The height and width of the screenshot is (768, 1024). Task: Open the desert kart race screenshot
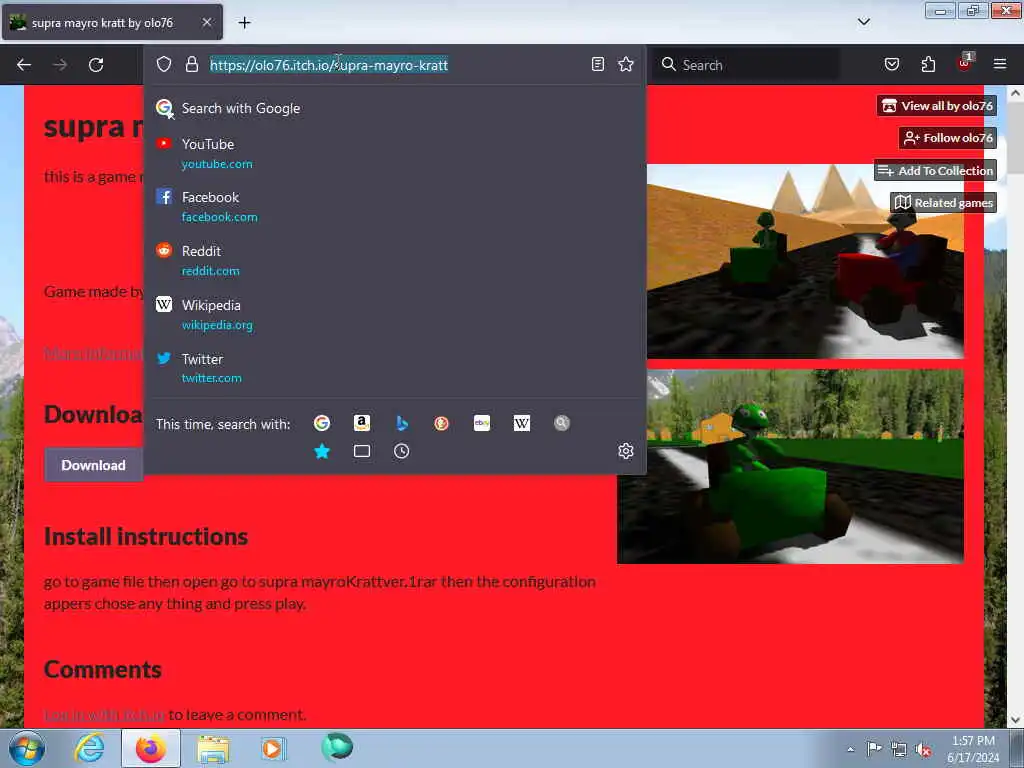coord(805,261)
